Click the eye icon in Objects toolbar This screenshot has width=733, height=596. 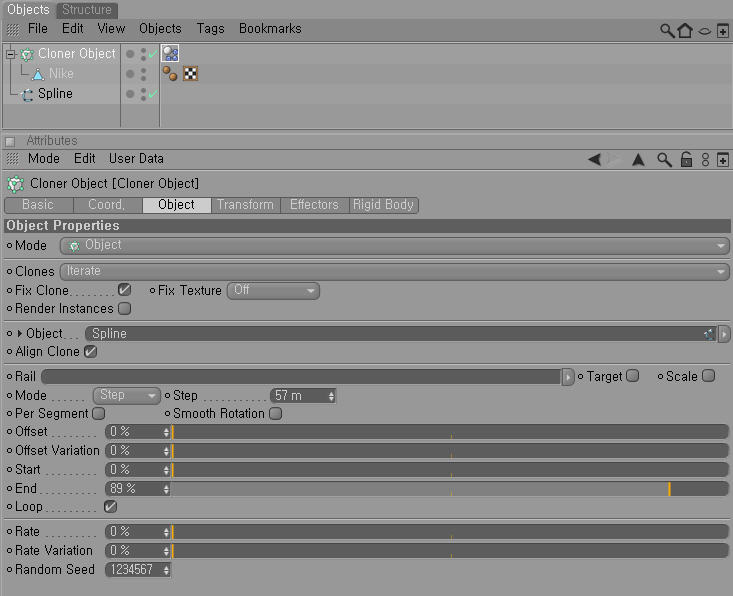(704, 31)
